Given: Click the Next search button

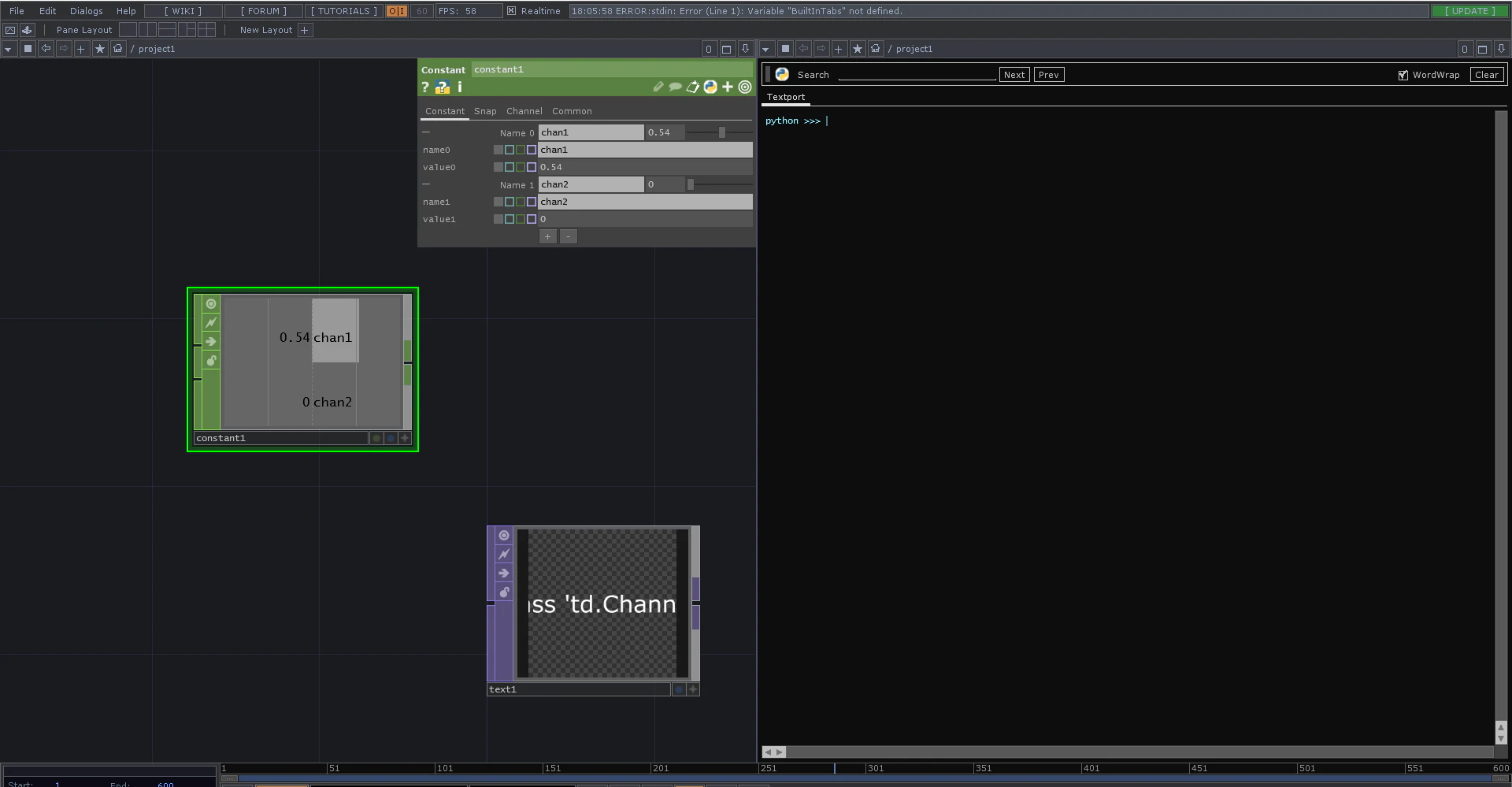Looking at the screenshot, I should click(1014, 75).
